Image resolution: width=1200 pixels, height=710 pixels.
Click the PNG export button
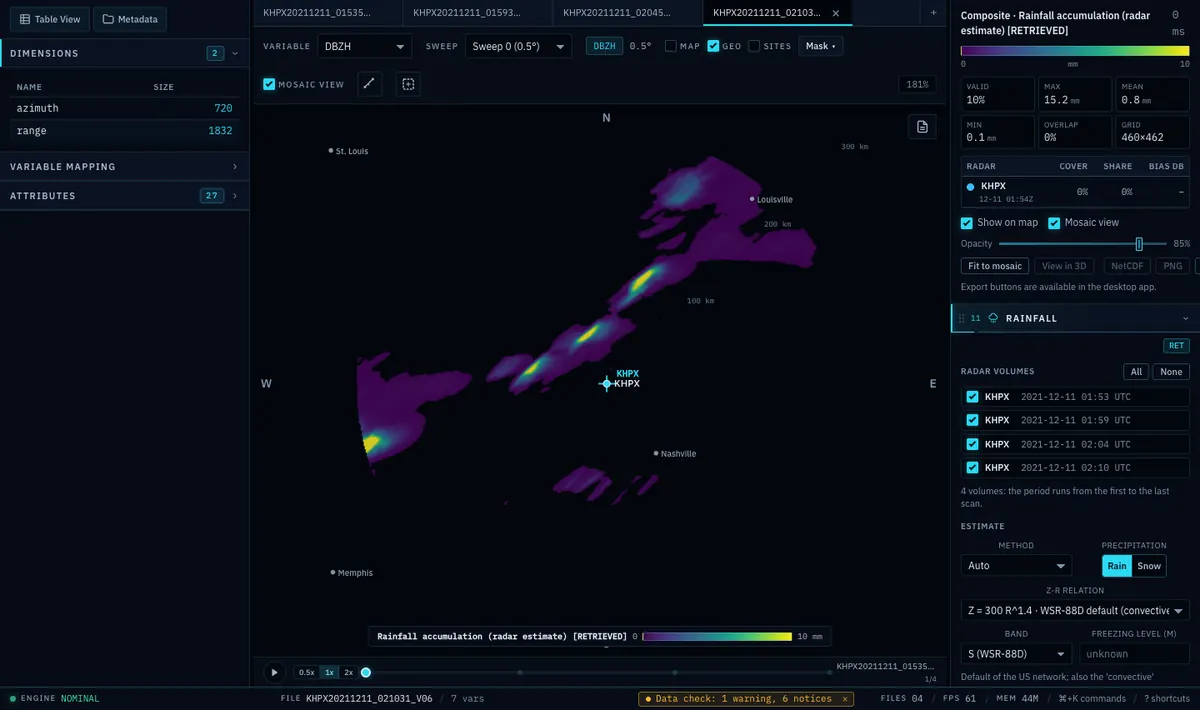(x=1172, y=266)
